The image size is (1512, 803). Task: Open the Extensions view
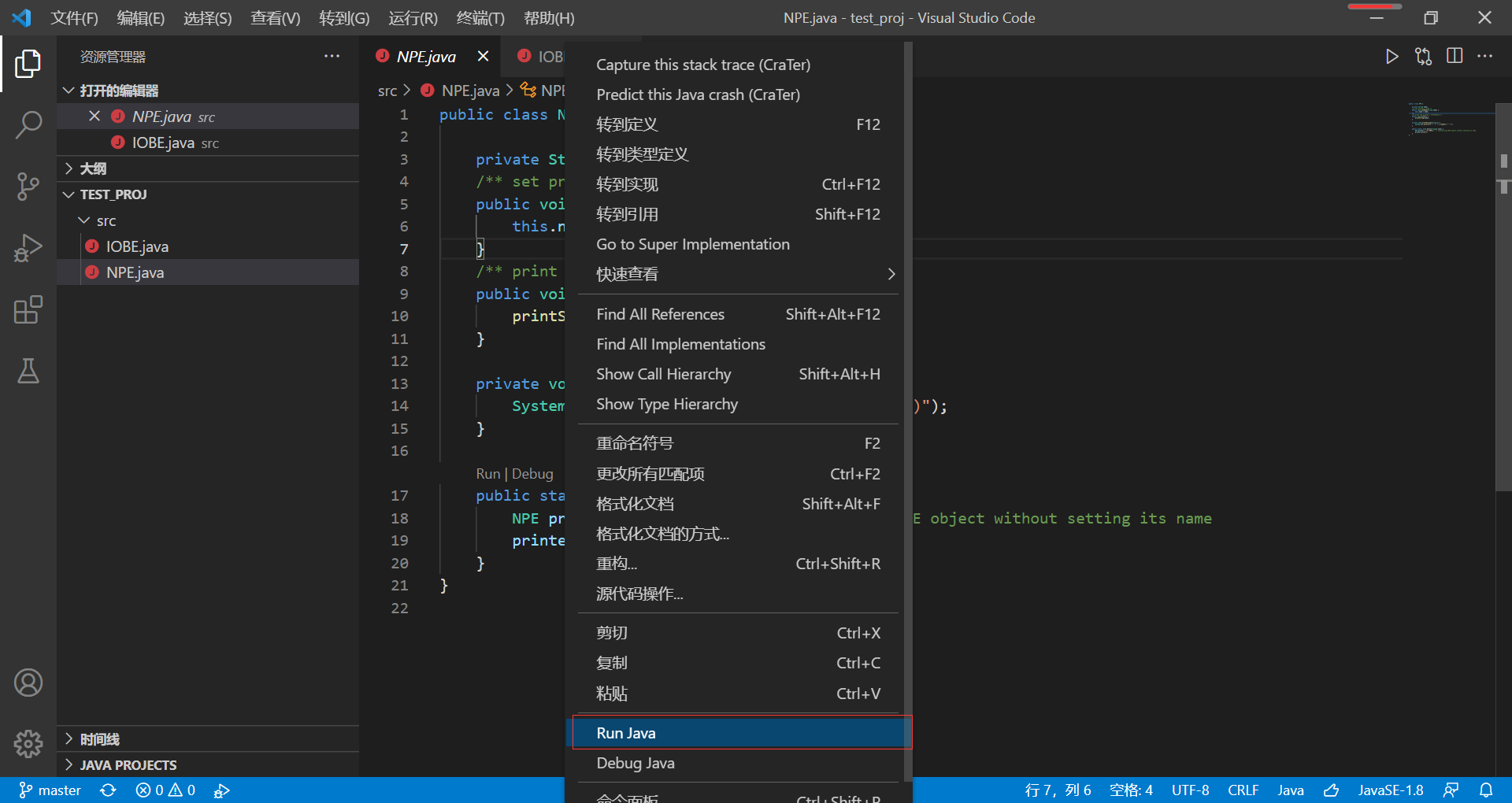click(28, 309)
